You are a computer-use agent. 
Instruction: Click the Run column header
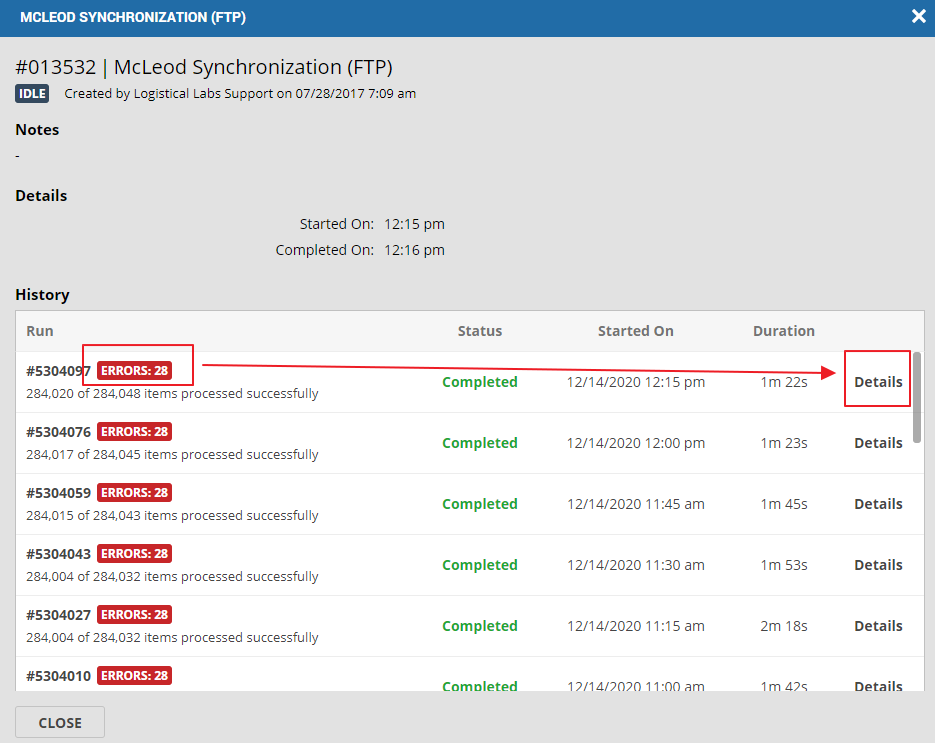tap(40, 330)
